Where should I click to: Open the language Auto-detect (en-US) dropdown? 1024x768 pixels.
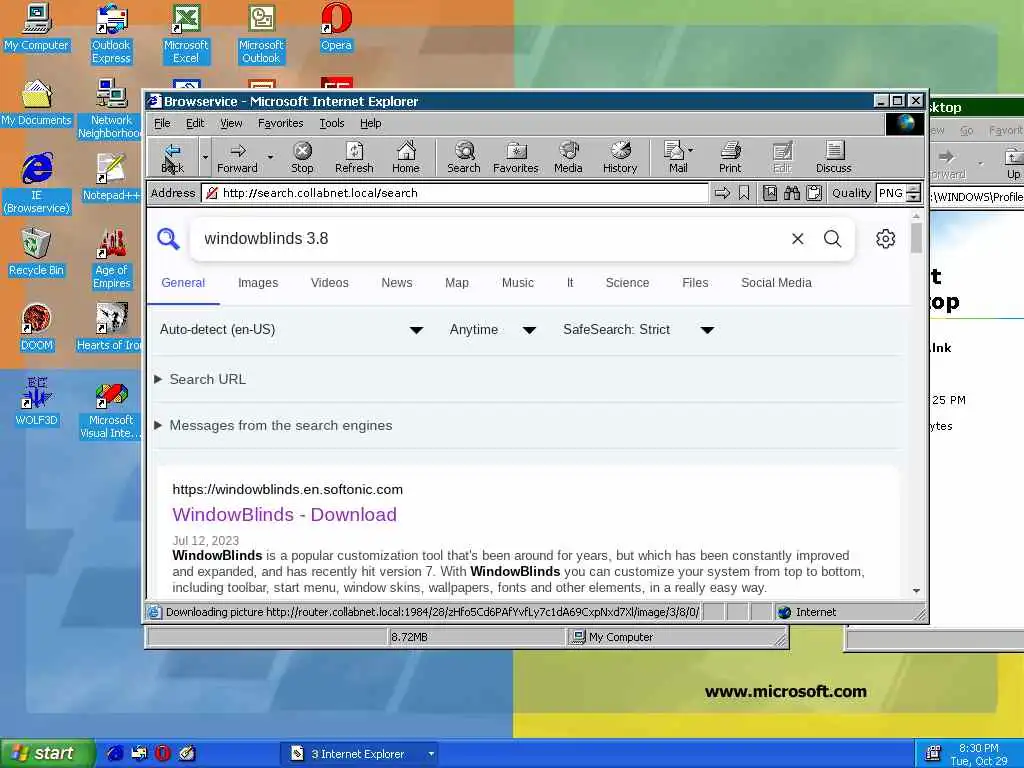(291, 330)
